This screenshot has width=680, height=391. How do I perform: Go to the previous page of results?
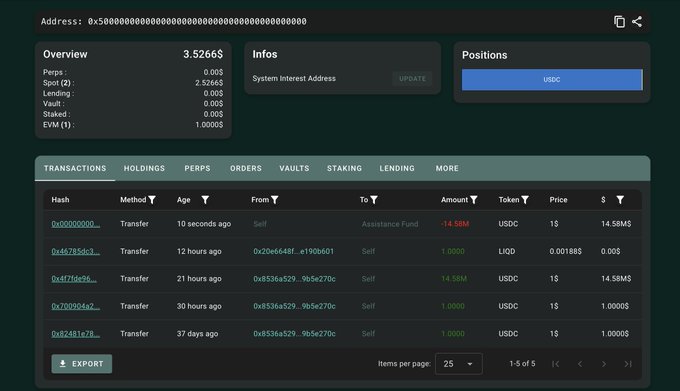point(580,364)
